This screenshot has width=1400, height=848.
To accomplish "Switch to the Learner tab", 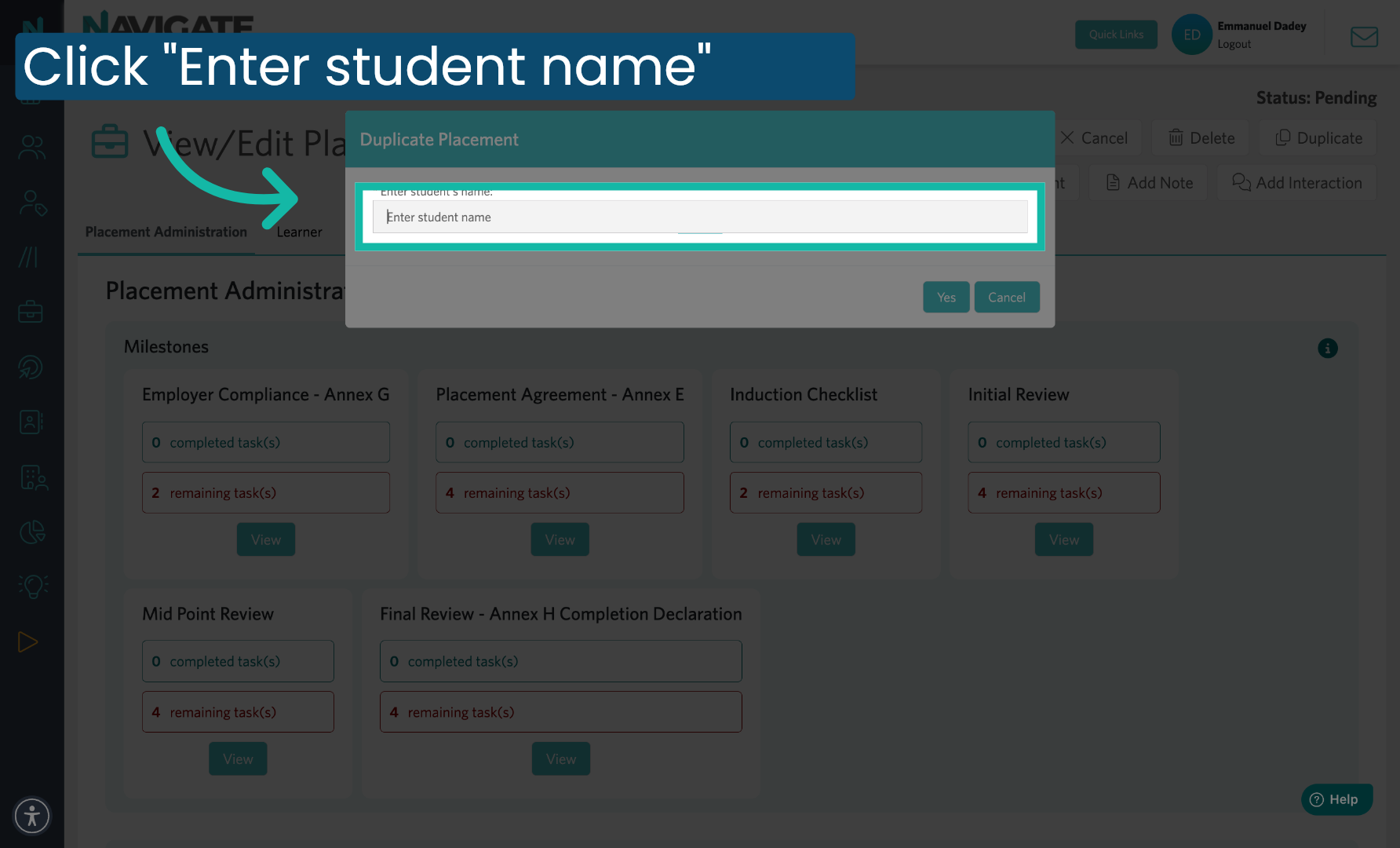I will (299, 232).
